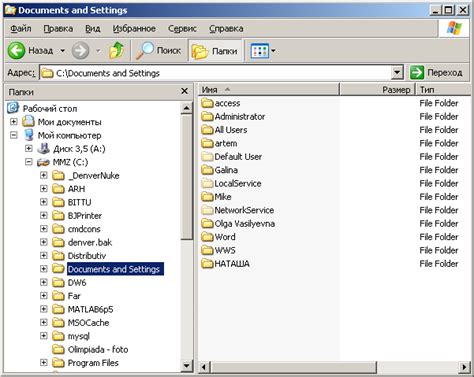Sort by the Имя column header
Image resolution: width=474 pixels, height=377 pixels.
click(x=269, y=90)
